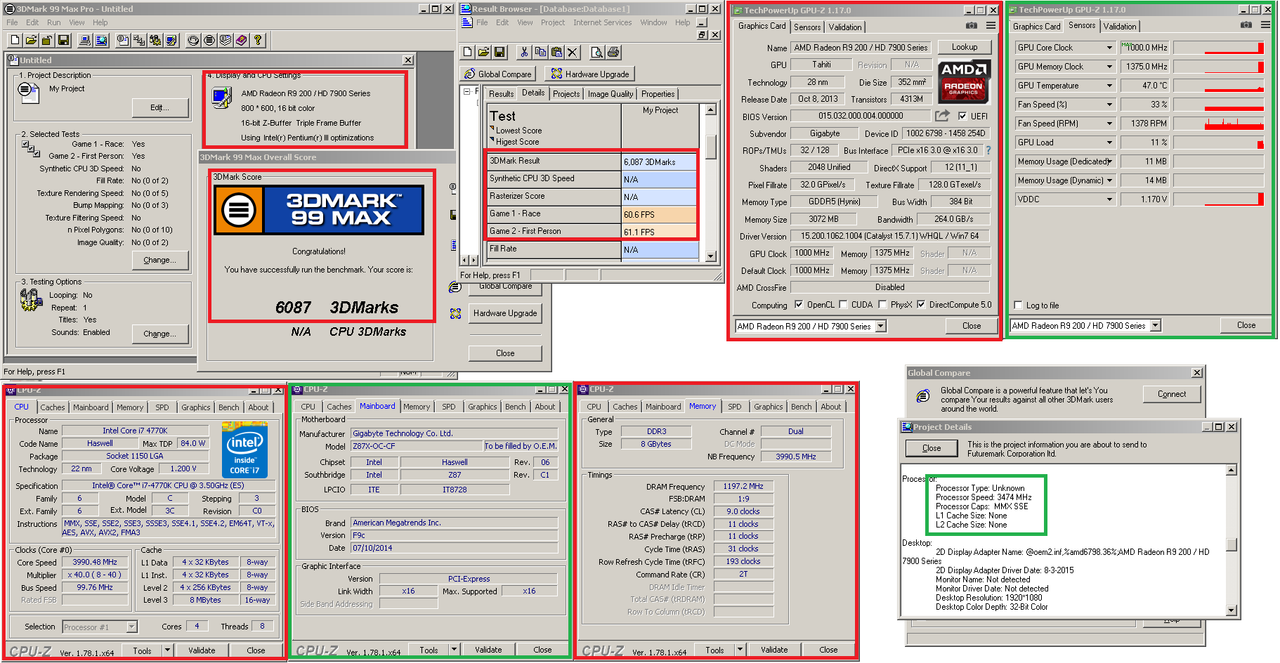
Task: Click the X Delete icon in Result Browser toolbar
Action: pyautogui.click(x=573, y=52)
